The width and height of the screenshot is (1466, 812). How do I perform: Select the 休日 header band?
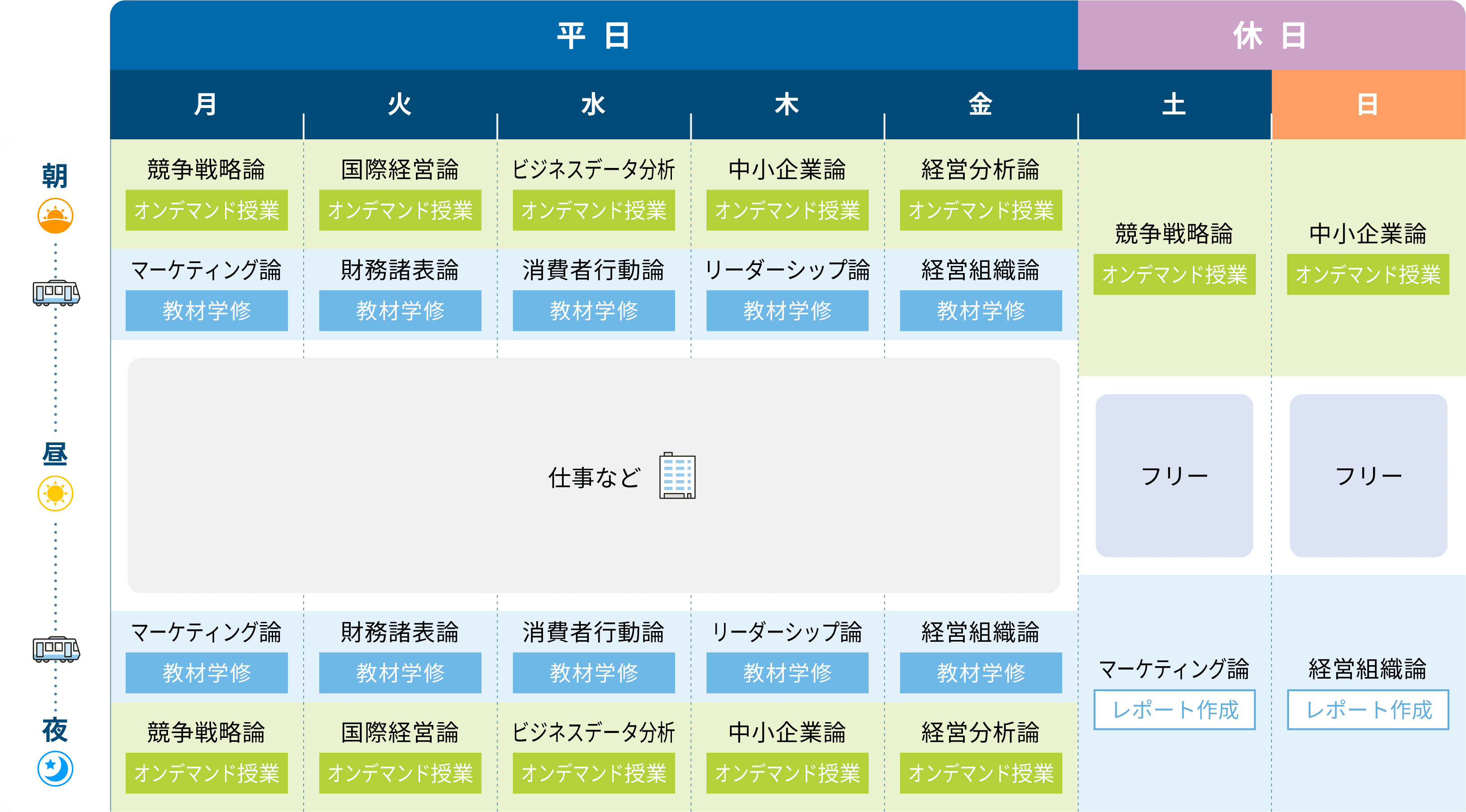point(1272,35)
